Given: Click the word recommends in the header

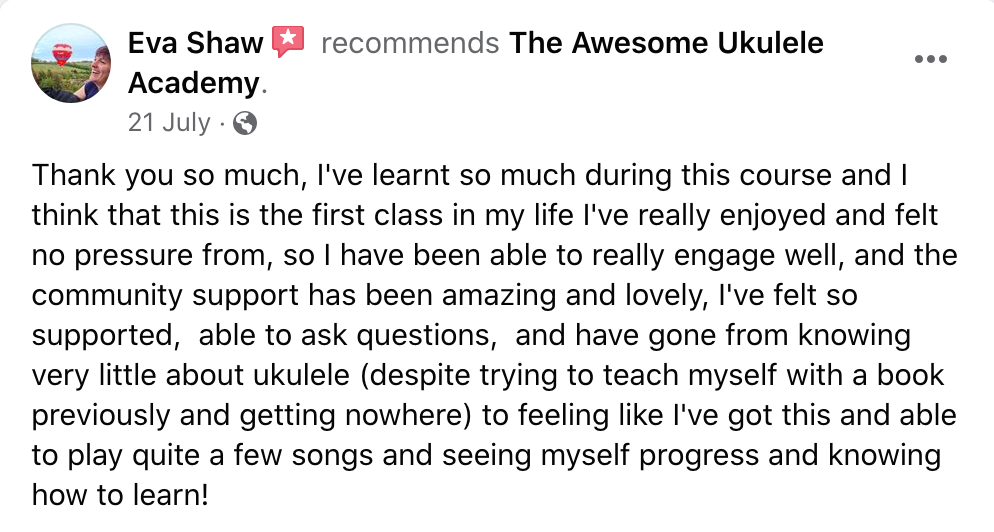Looking at the screenshot, I should click(x=410, y=43).
